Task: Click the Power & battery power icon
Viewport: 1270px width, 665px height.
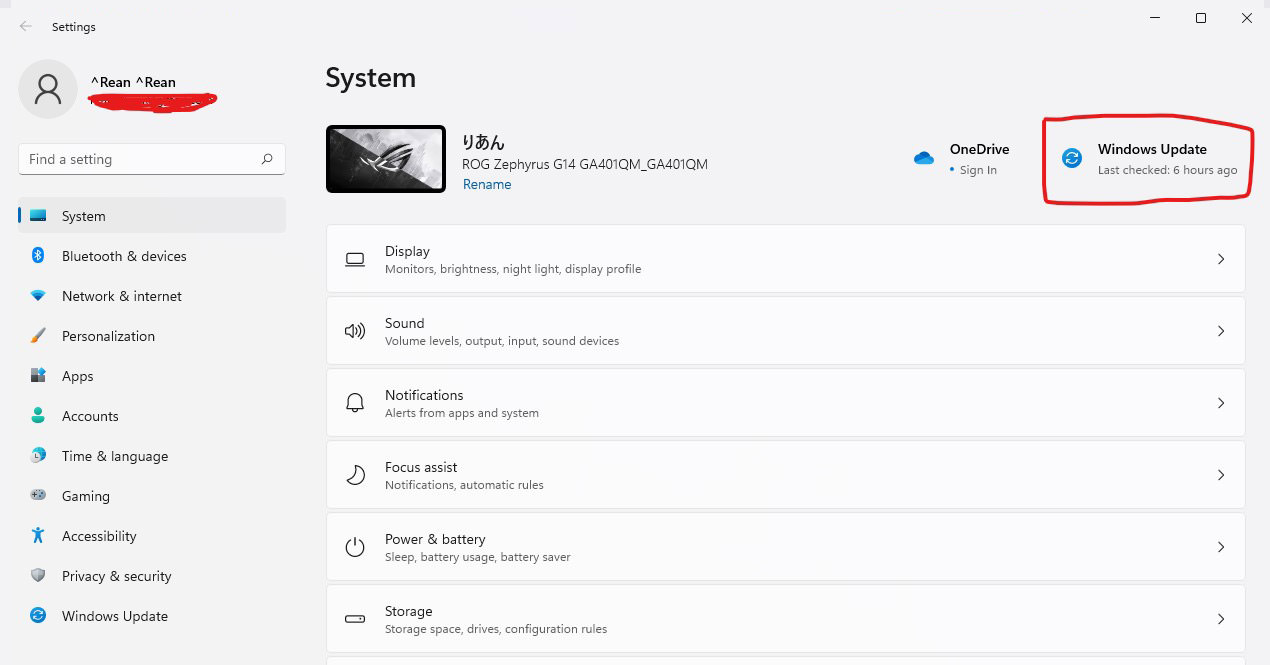Action: [355, 547]
